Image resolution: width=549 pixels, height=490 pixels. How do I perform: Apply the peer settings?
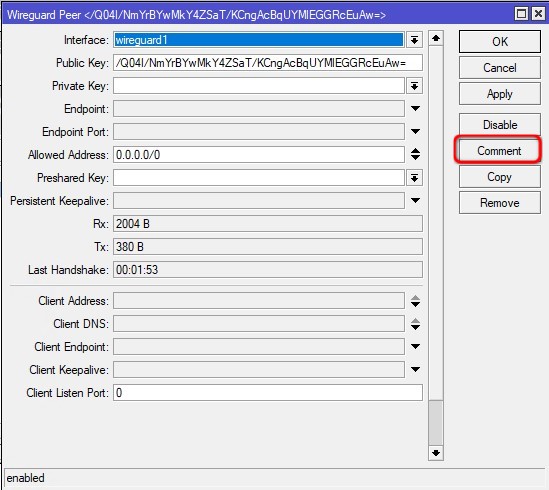coord(500,94)
